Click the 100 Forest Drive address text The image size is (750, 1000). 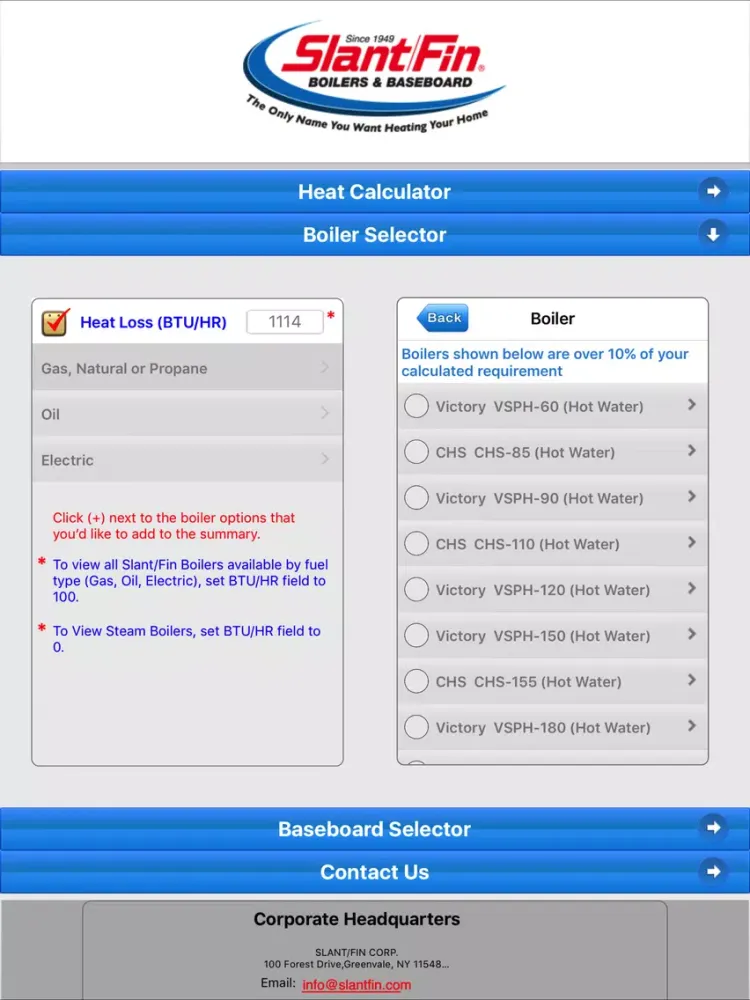click(x=357, y=964)
